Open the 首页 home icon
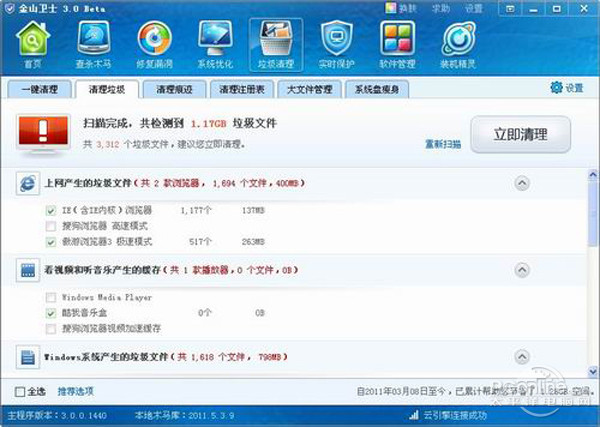This screenshot has width=600, height=427. (x=33, y=45)
